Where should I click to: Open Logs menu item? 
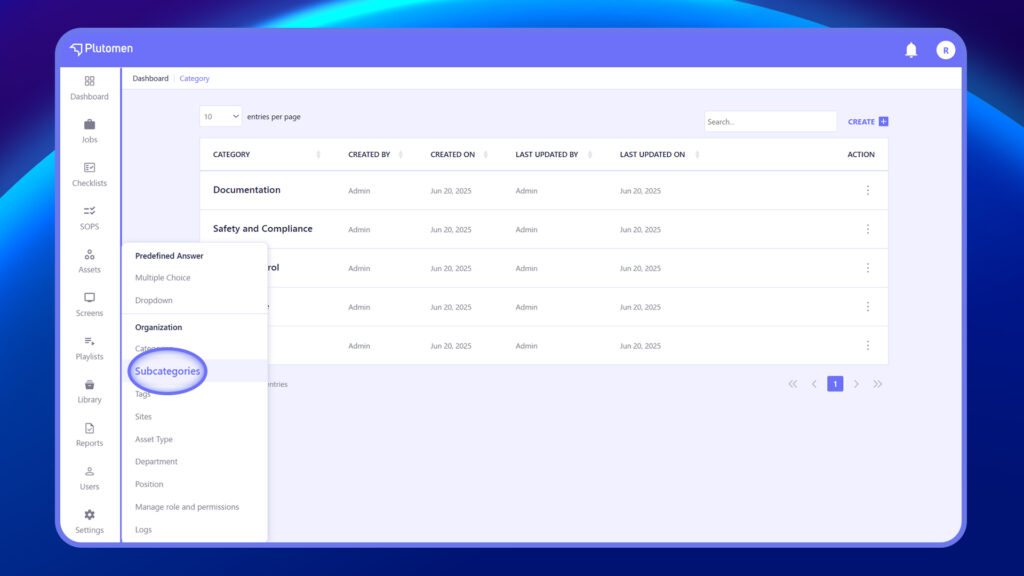coord(143,530)
